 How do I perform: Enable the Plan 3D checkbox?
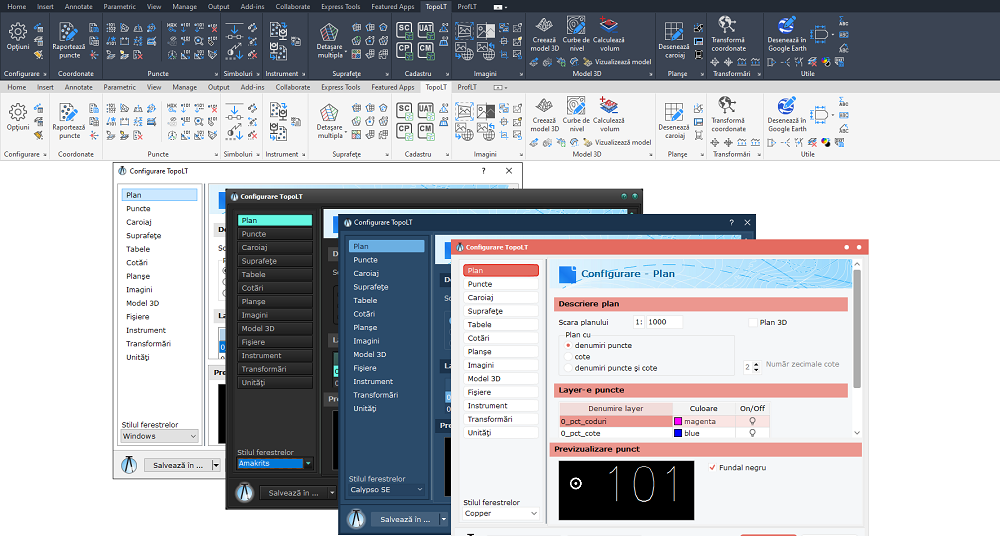point(753,322)
